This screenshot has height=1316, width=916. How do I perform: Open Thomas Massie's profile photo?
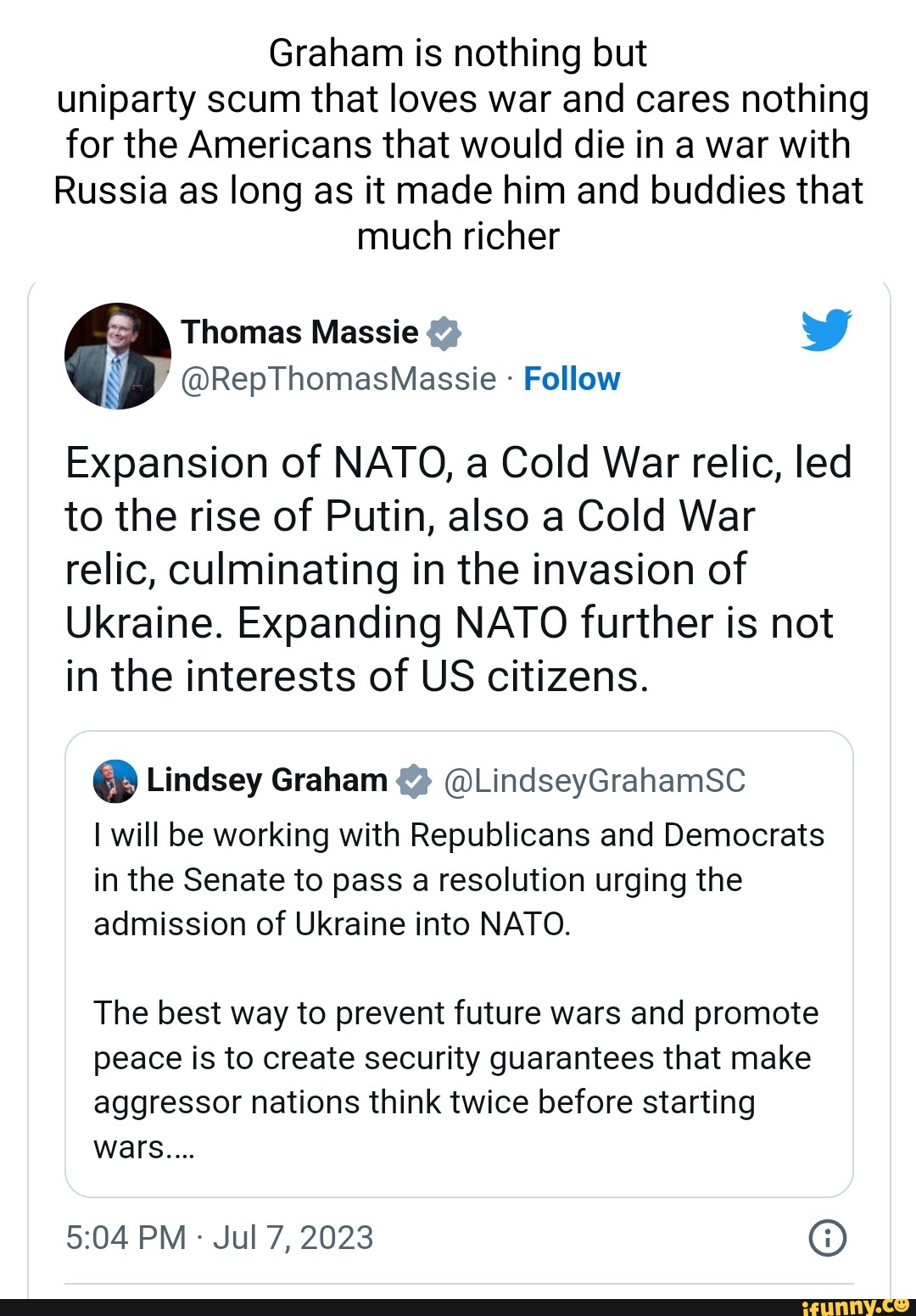point(117,356)
